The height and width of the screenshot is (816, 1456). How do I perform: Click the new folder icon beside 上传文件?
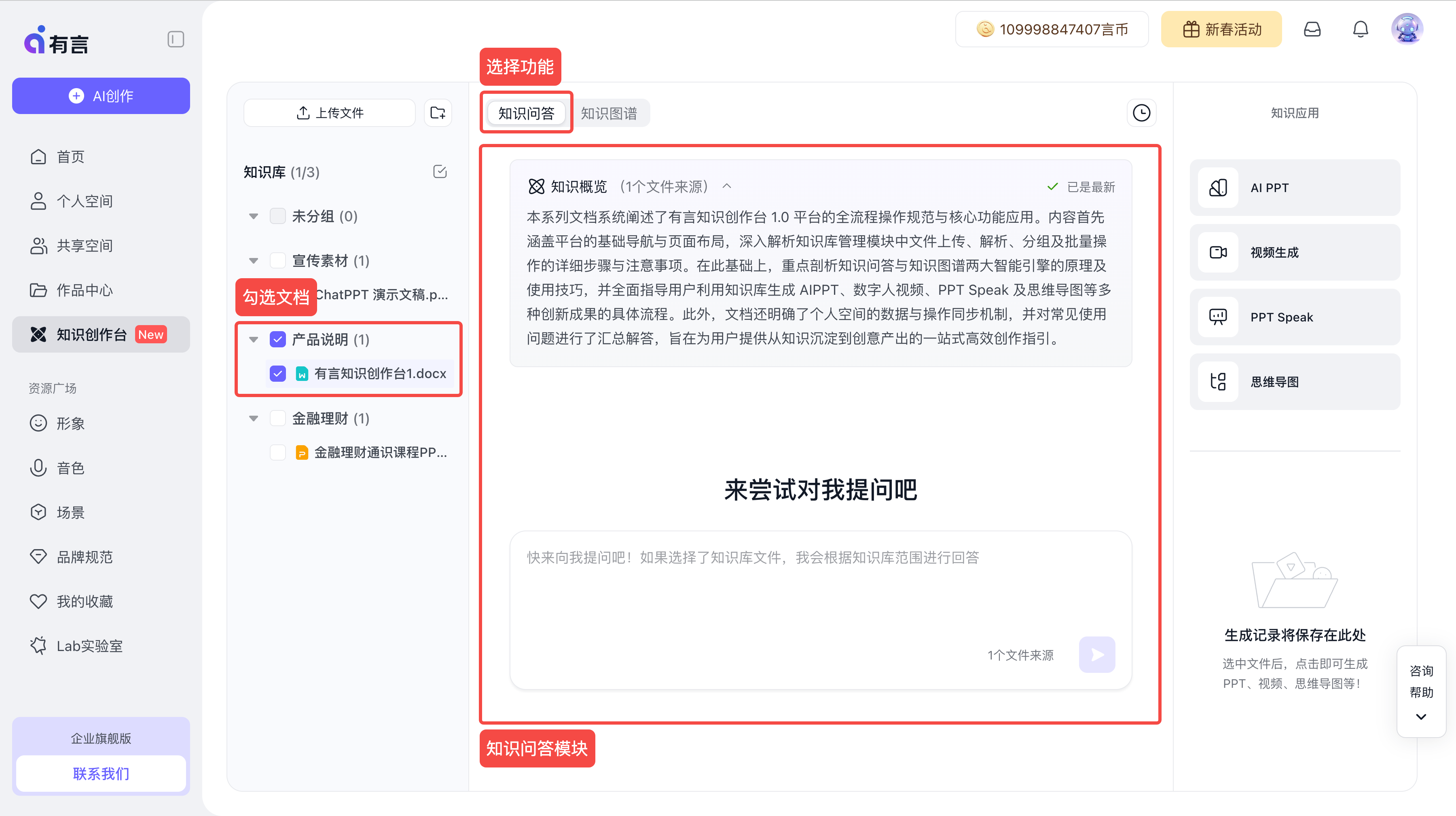pyautogui.click(x=438, y=112)
